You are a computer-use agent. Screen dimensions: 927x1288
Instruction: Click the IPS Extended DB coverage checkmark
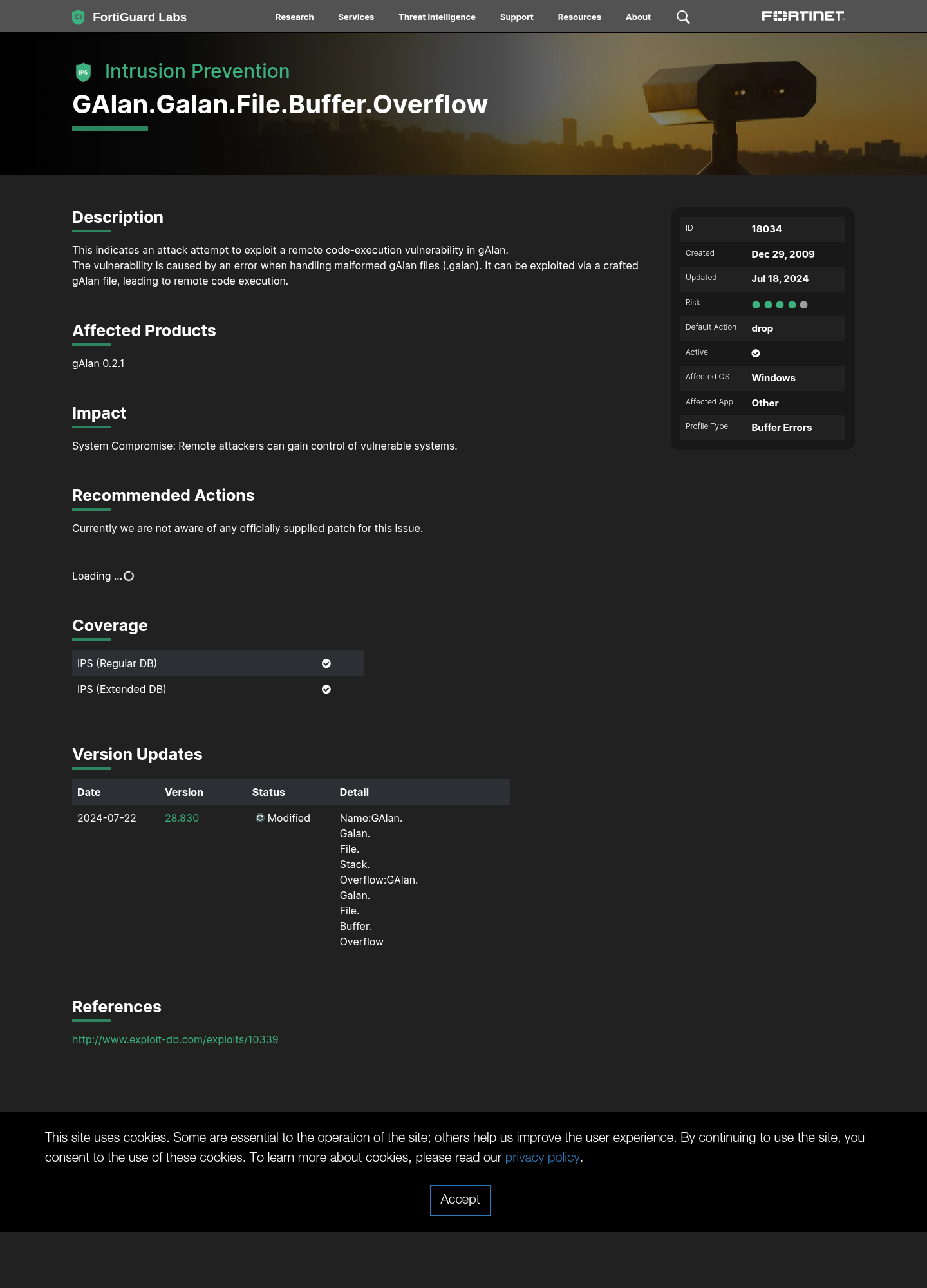tap(326, 689)
